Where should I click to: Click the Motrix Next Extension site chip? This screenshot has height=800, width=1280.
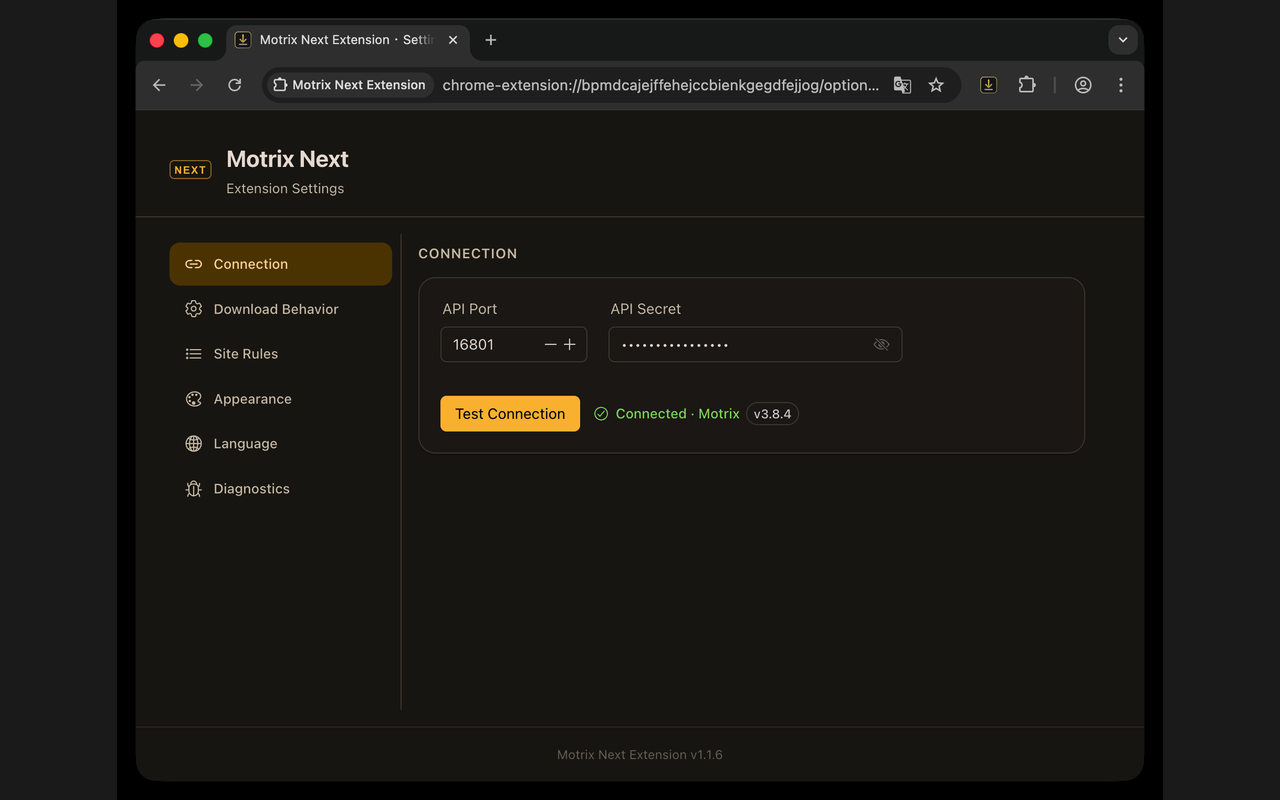point(350,85)
